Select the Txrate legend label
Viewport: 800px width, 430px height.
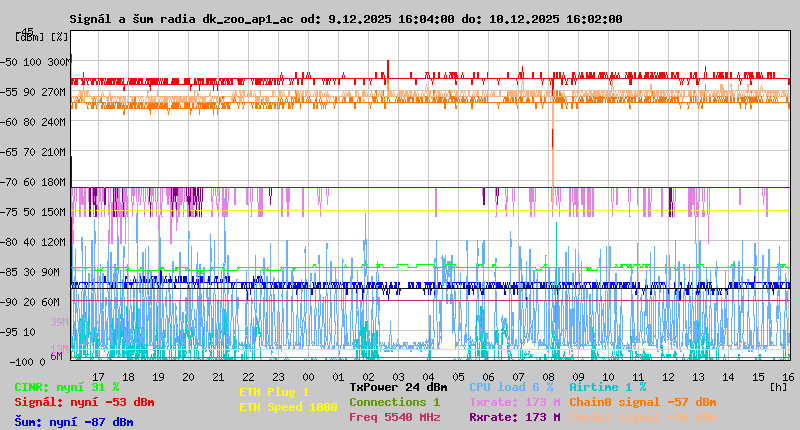click(x=514, y=402)
